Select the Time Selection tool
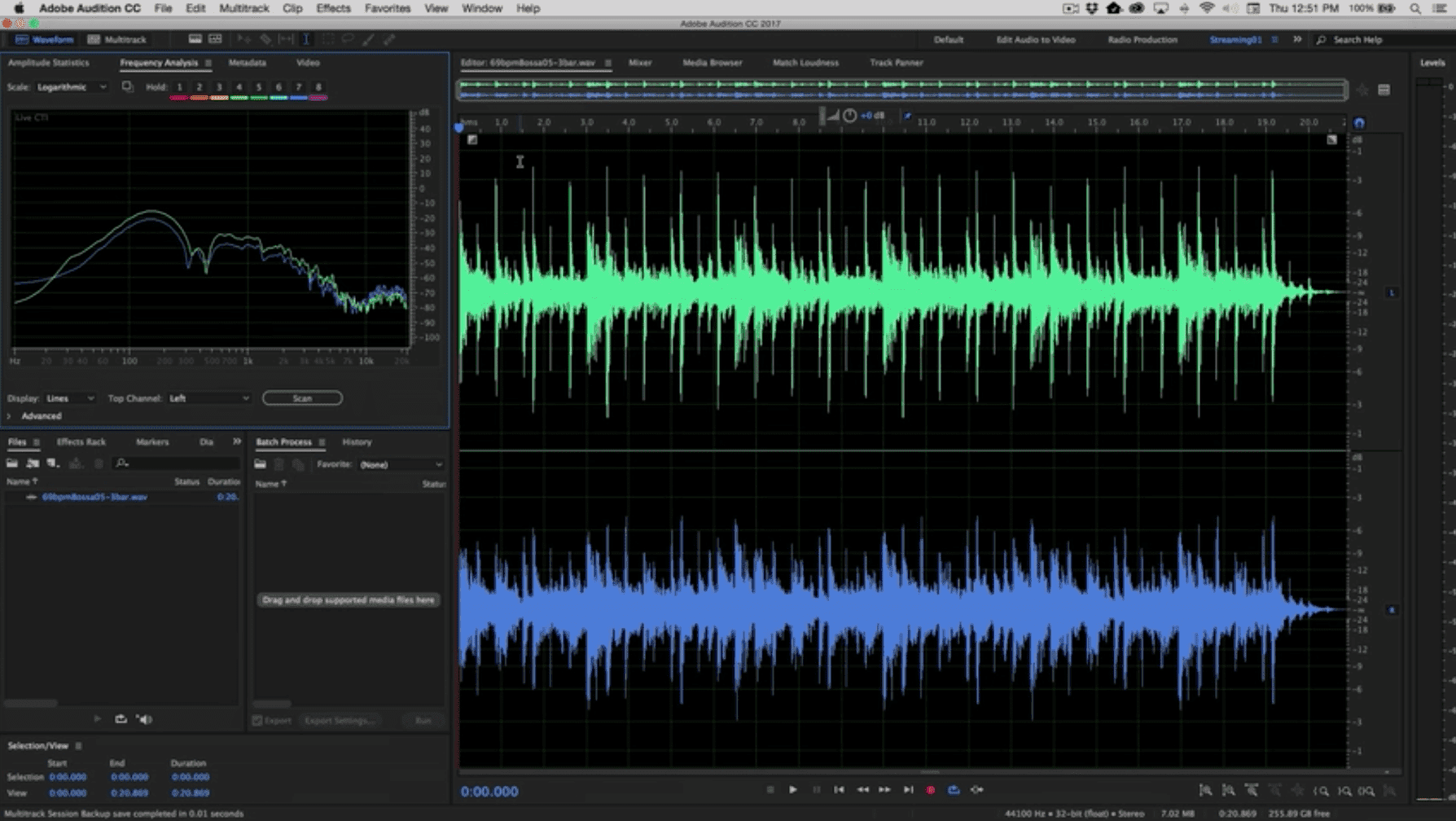 [x=306, y=39]
